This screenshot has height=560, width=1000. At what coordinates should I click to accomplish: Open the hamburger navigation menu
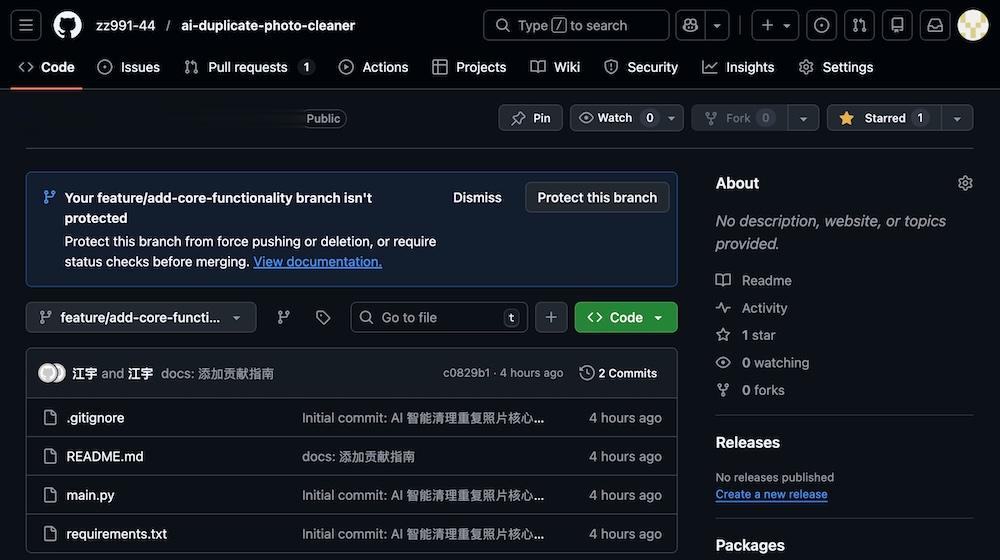(x=27, y=25)
